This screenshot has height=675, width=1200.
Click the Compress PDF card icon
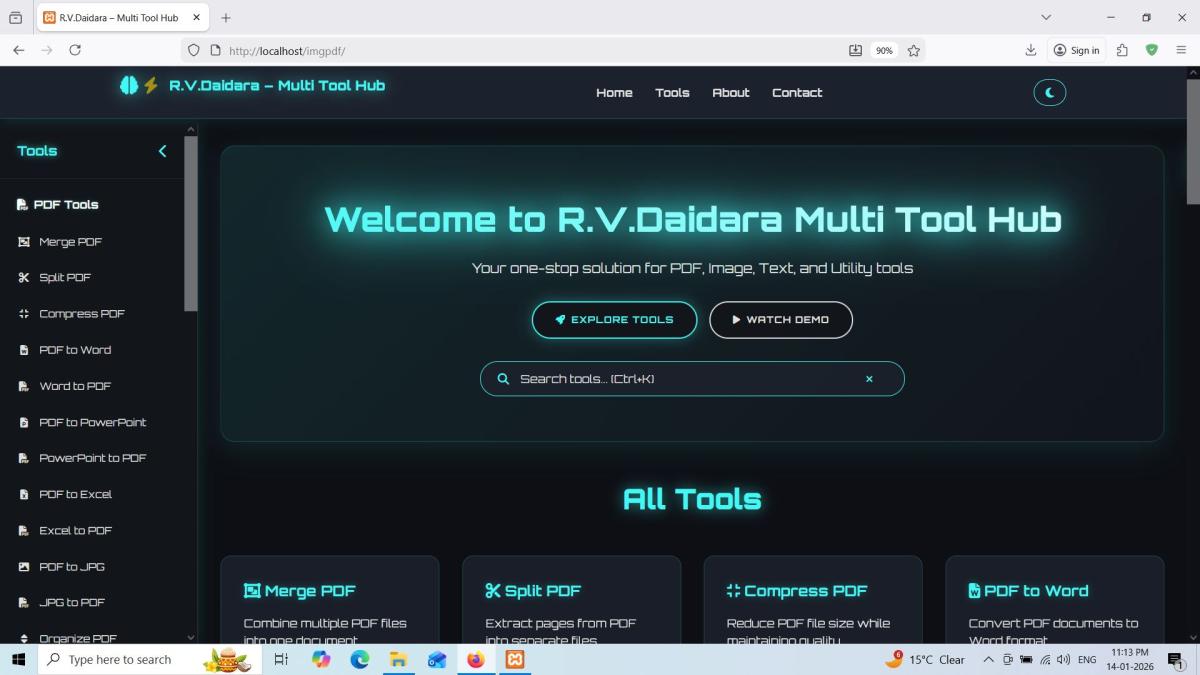click(x=734, y=591)
